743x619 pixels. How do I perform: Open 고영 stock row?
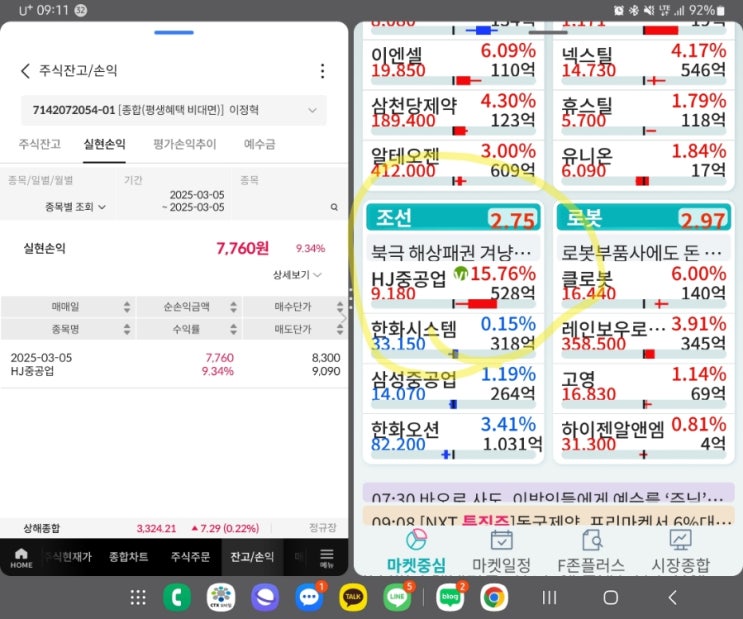(x=643, y=387)
